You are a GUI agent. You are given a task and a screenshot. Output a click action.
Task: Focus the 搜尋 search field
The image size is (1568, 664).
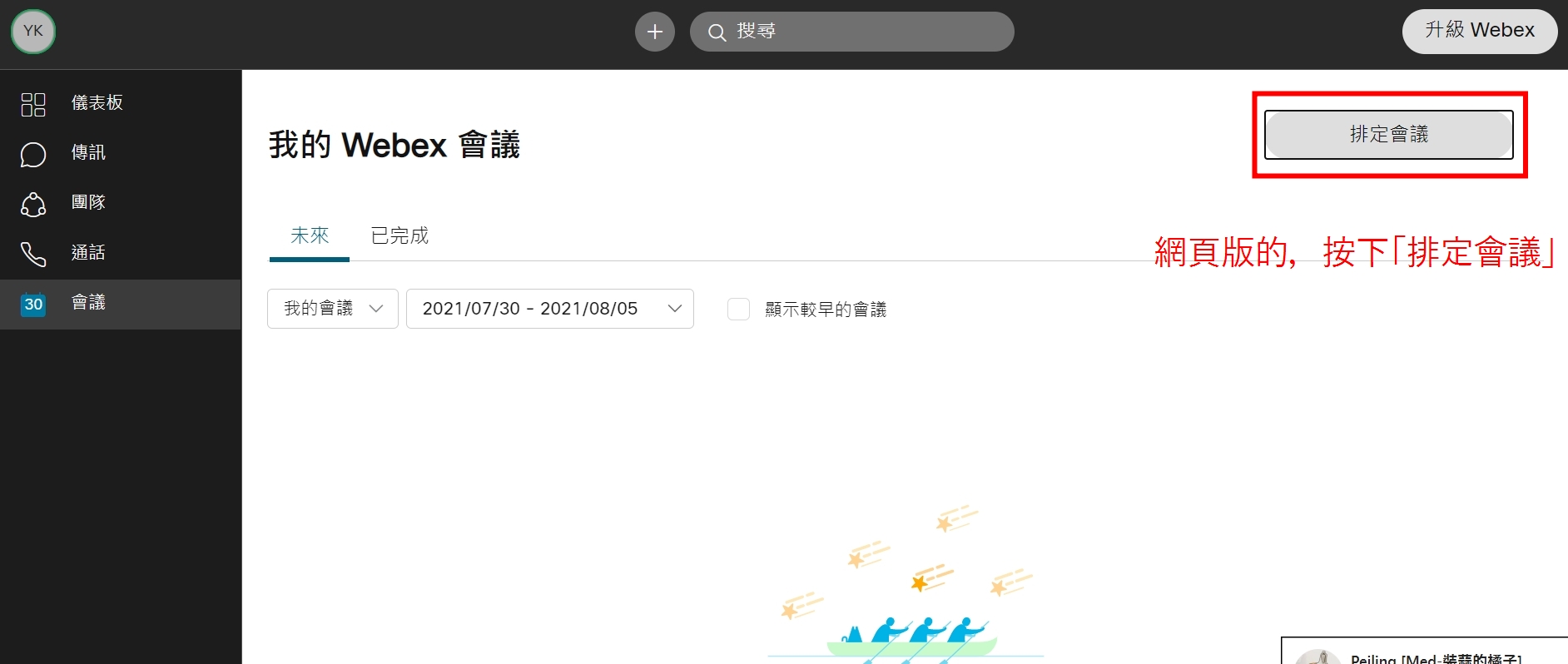tap(851, 32)
